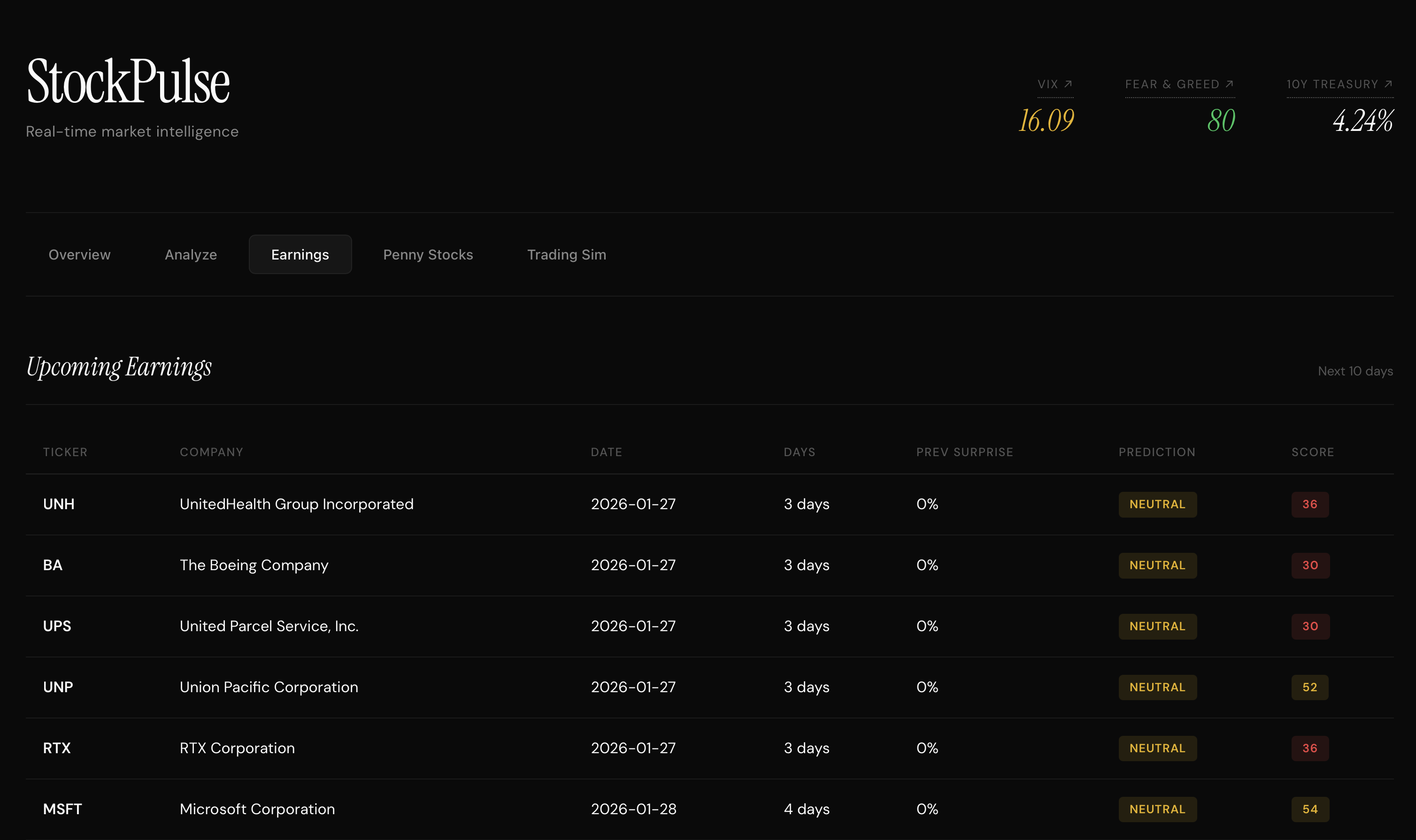Switch to the Analyze tab

(191, 255)
